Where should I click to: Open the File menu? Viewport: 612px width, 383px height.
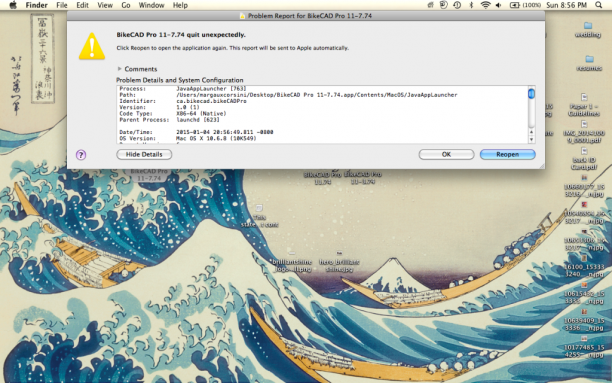[62, 5]
